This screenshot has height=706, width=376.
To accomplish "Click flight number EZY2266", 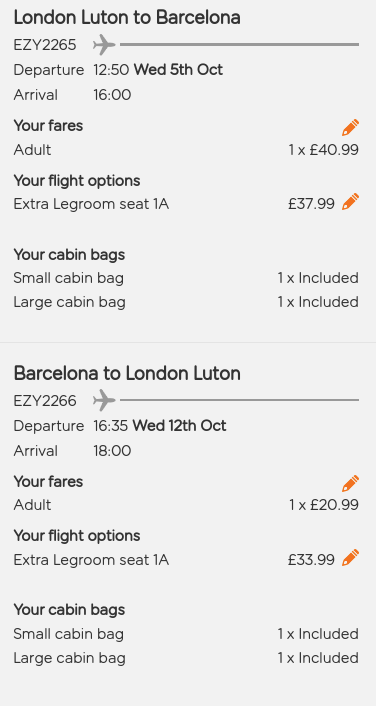I will [45, 401].
